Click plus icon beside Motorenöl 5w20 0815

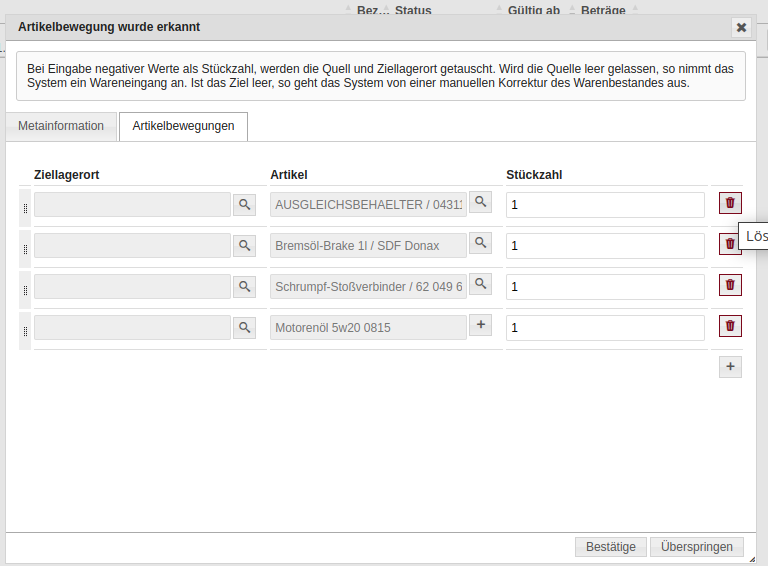click(x=481, y=325)
